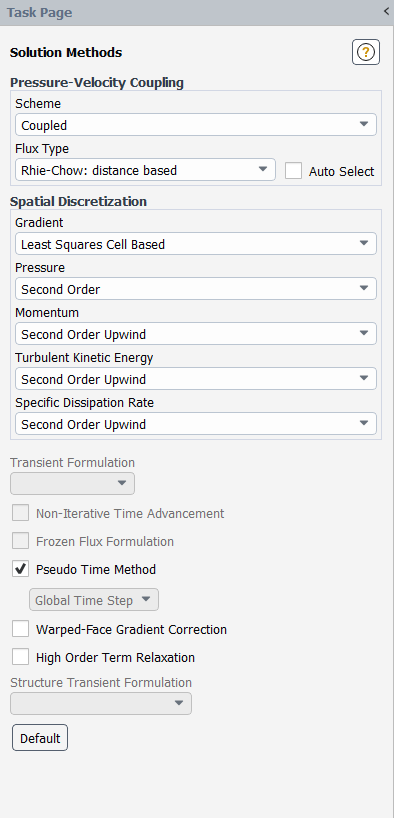Click the Momentum dropdown arrow
The height and width of the screenshot is (818, 395).
coord(364,333)
